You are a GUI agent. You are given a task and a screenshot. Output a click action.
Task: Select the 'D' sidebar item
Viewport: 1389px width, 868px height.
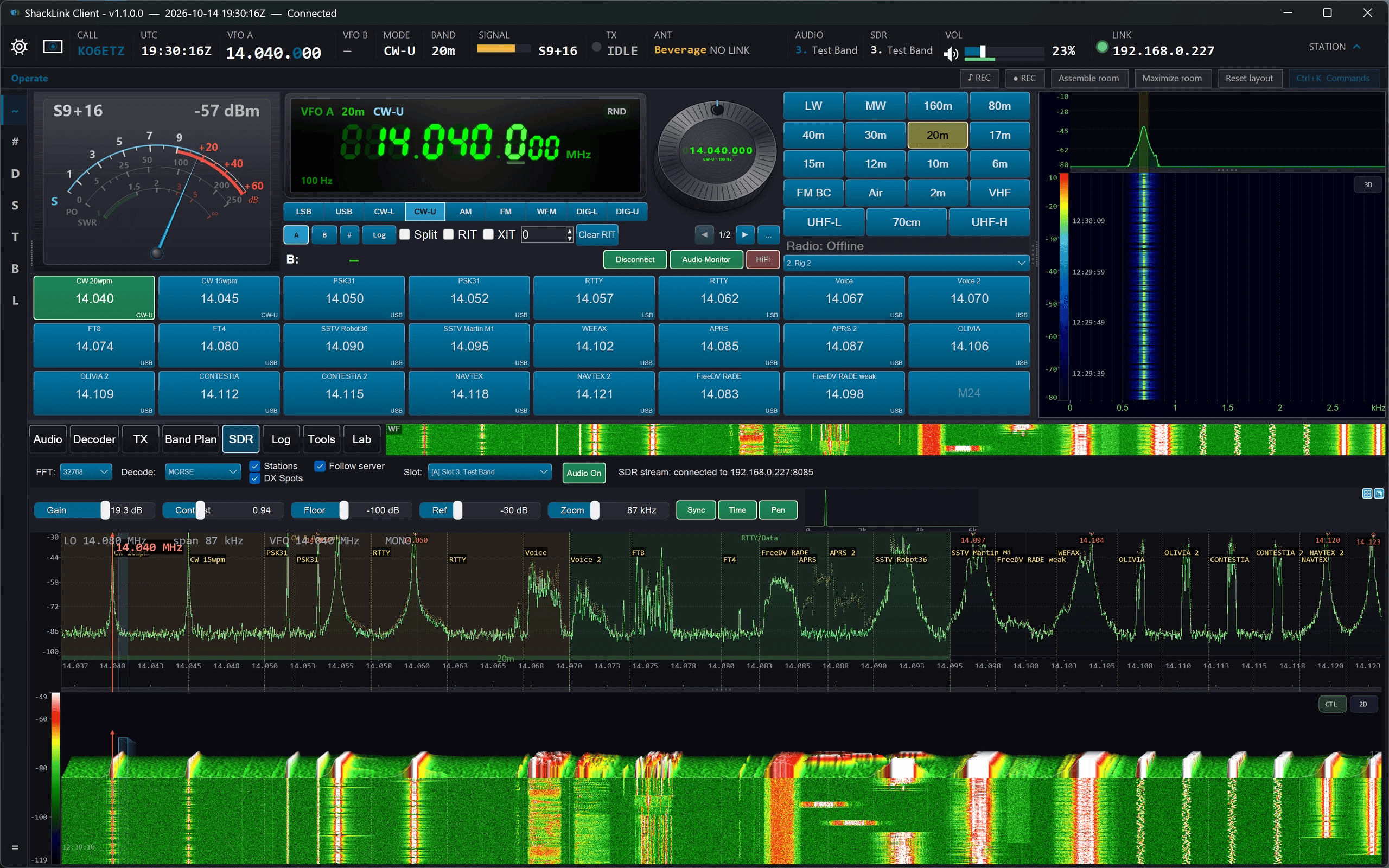click(15, 174)
